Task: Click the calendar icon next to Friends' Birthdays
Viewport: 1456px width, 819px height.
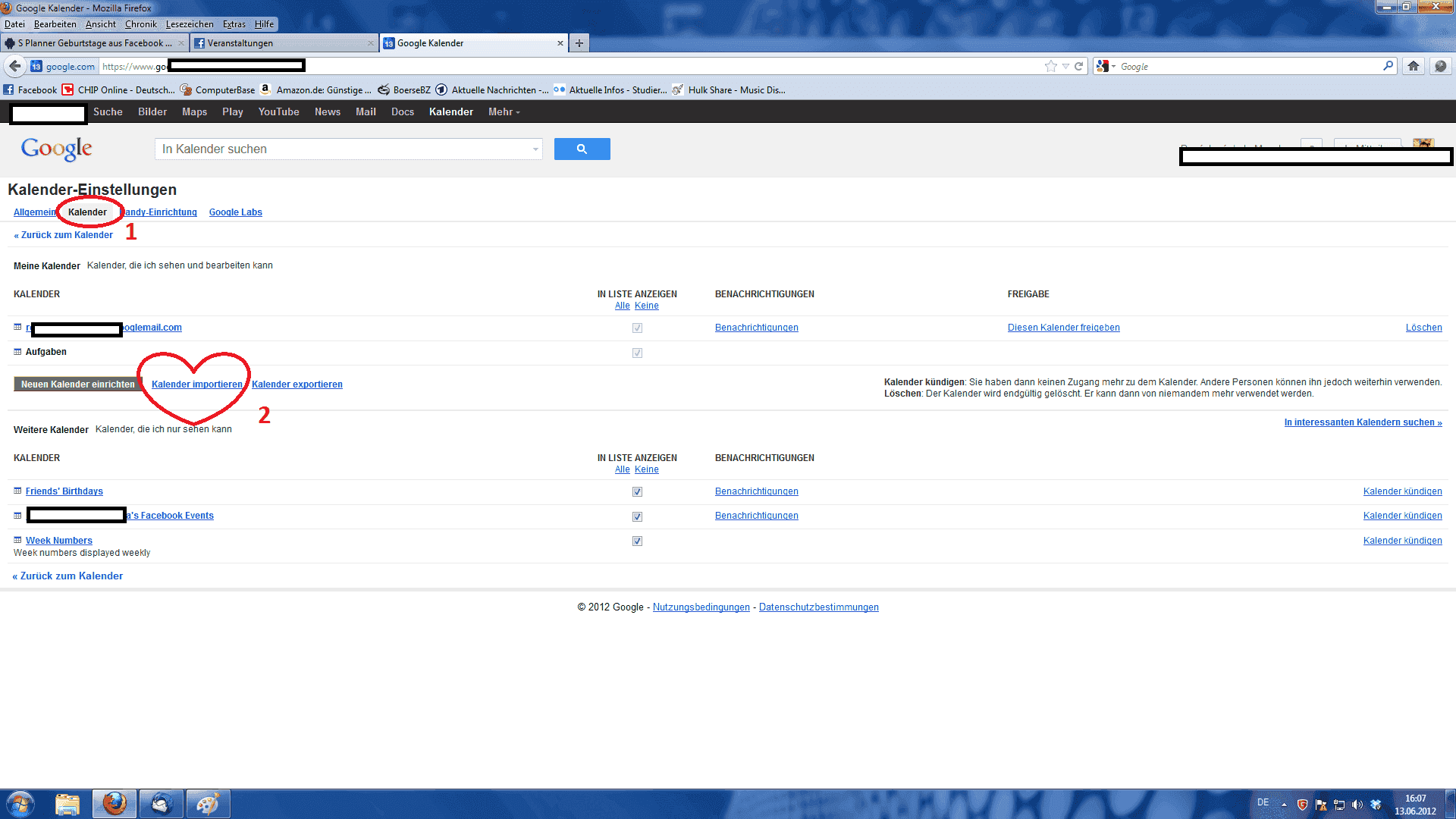Action: click(17, 491)
